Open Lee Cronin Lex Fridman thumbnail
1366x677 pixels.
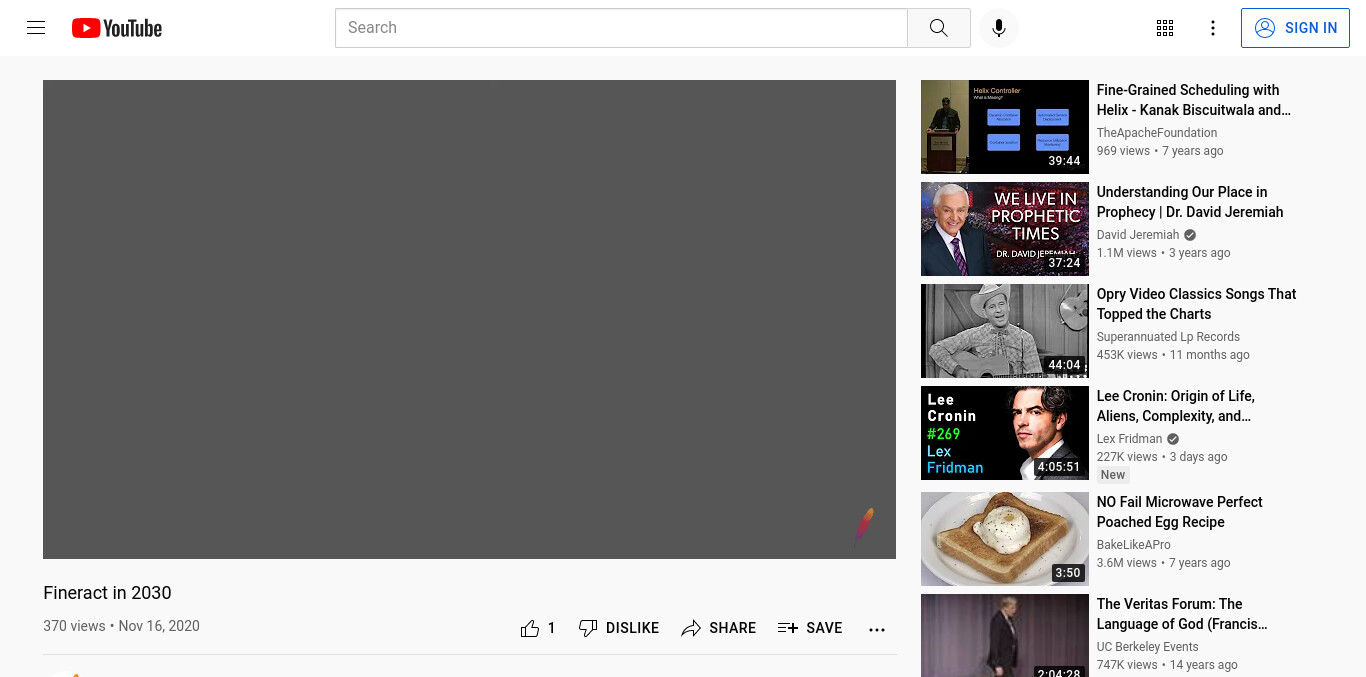(1004, 433)
